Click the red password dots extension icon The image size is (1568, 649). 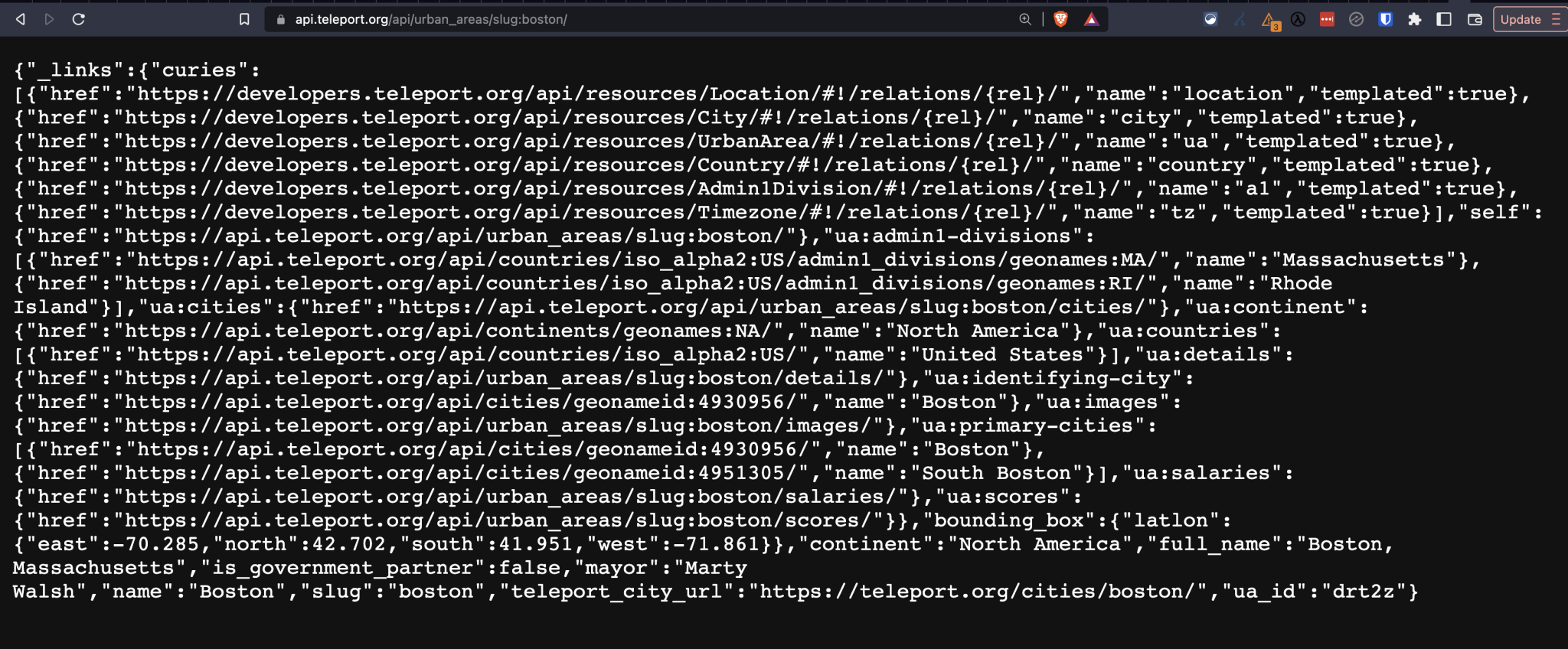tap(1327, 19)
